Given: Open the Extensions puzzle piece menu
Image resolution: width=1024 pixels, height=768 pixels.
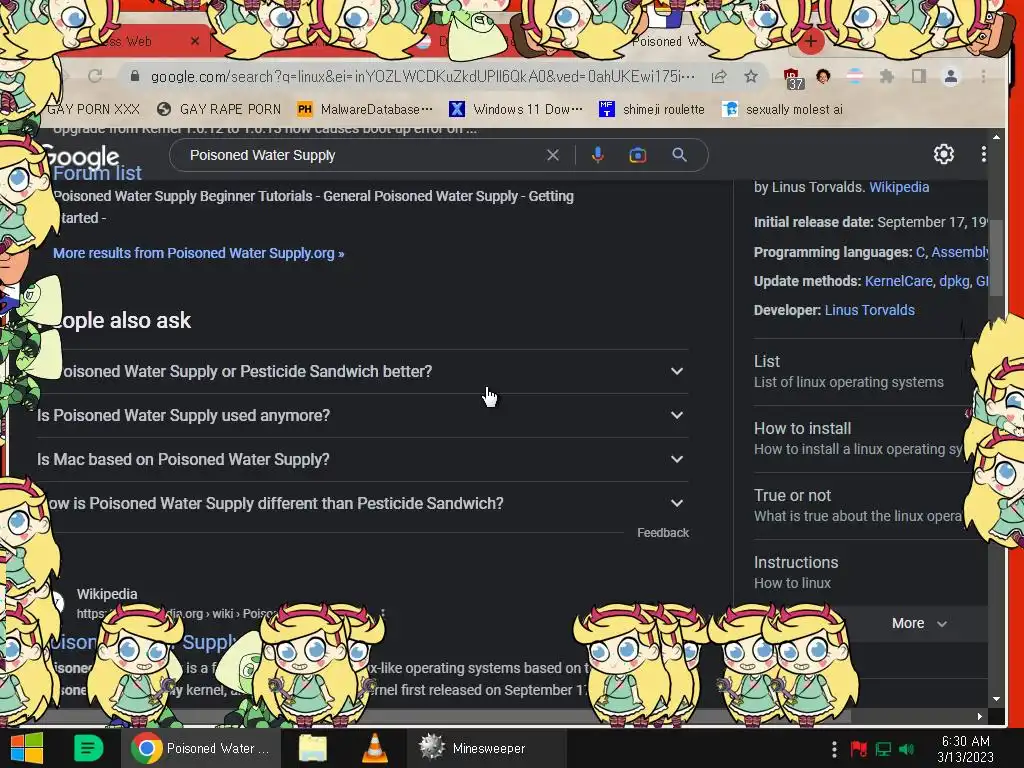Looking at the screenshot, I should pyautogui.click(x=886, y=76).
